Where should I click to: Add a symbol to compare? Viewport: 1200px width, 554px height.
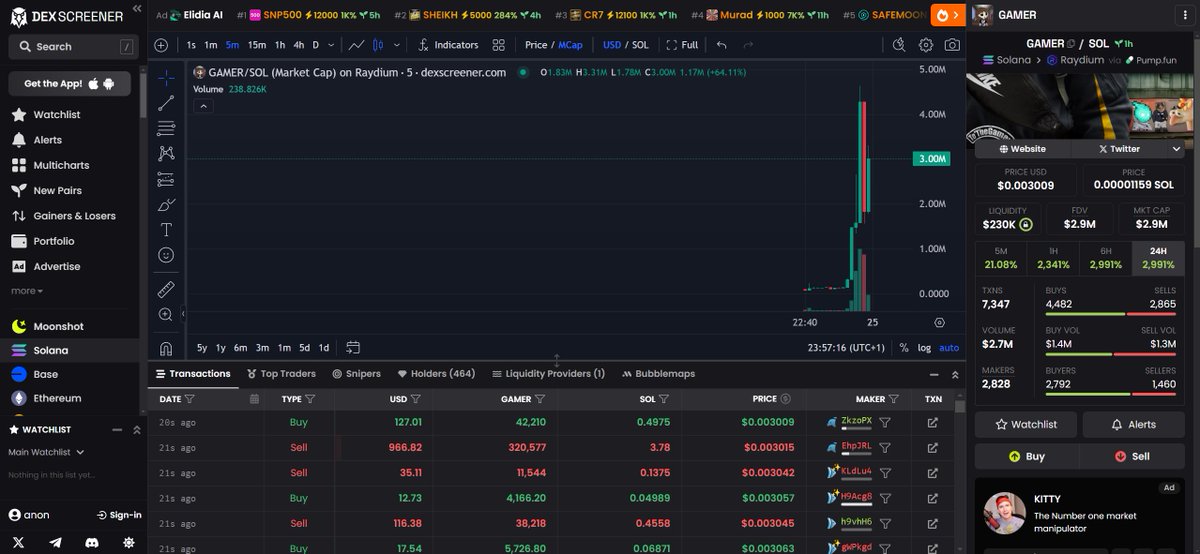click(x=161, y=45)
